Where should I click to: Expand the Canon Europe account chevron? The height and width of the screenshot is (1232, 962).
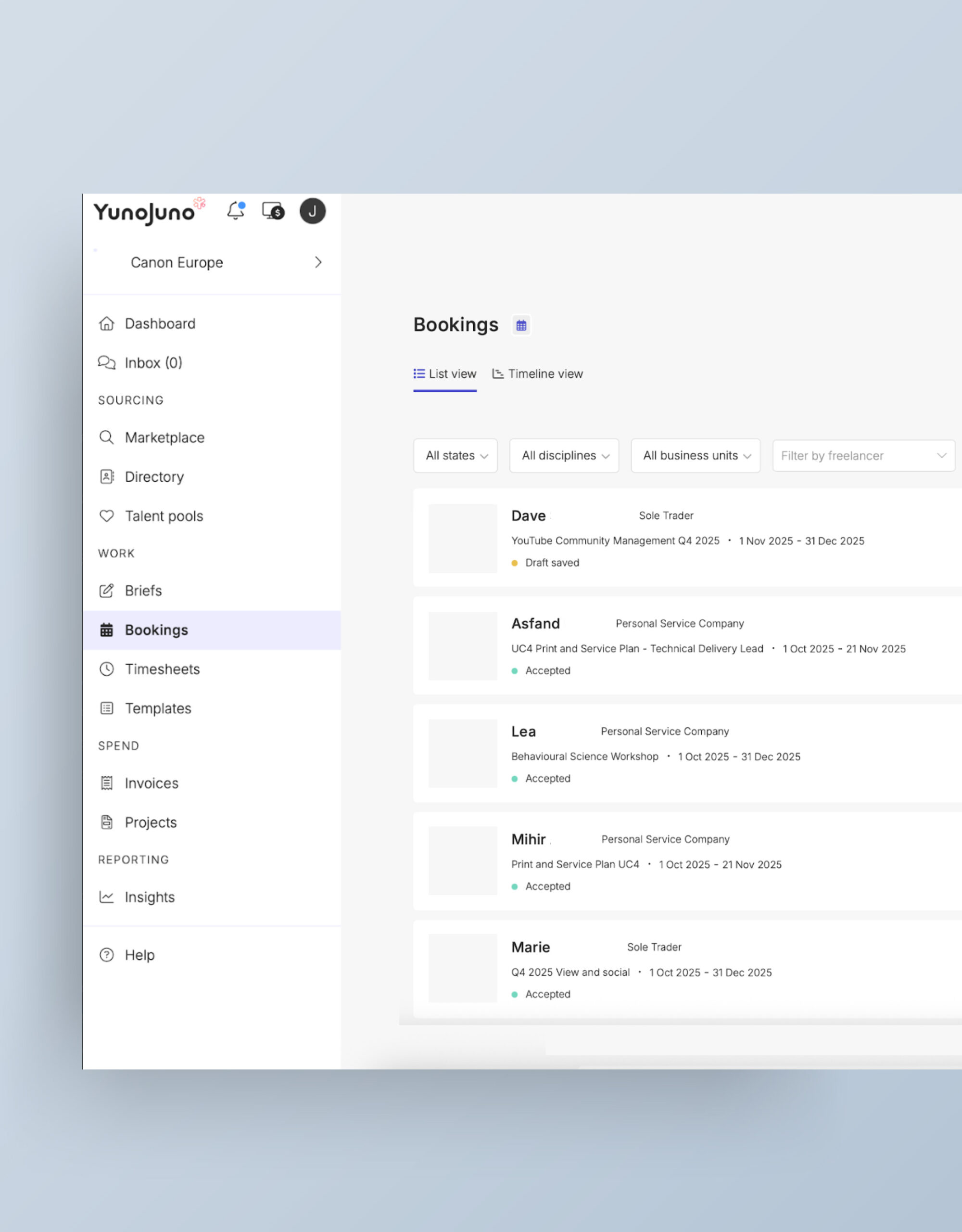[318, 262]
